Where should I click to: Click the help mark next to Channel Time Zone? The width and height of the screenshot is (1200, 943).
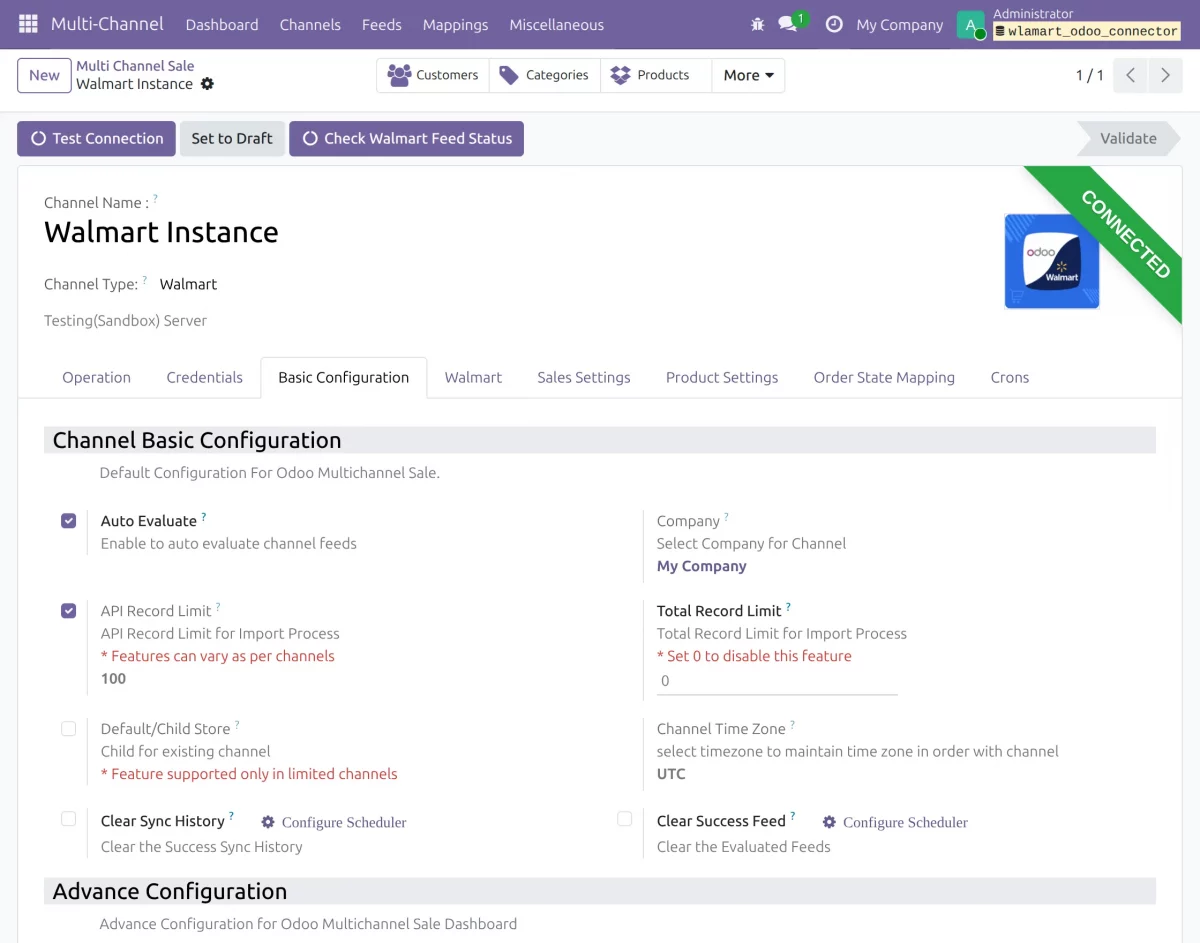point(792,724)
